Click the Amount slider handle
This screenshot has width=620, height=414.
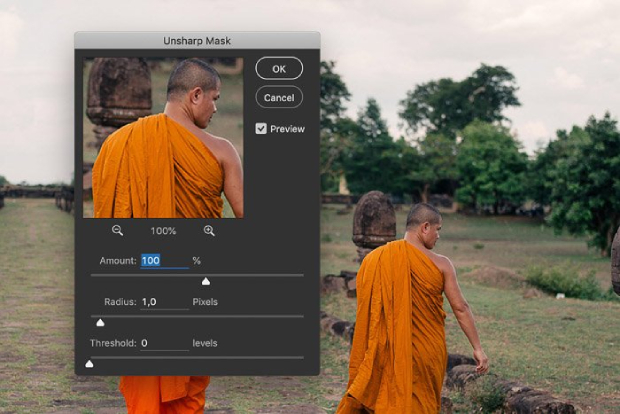click(x=206, y=281)
